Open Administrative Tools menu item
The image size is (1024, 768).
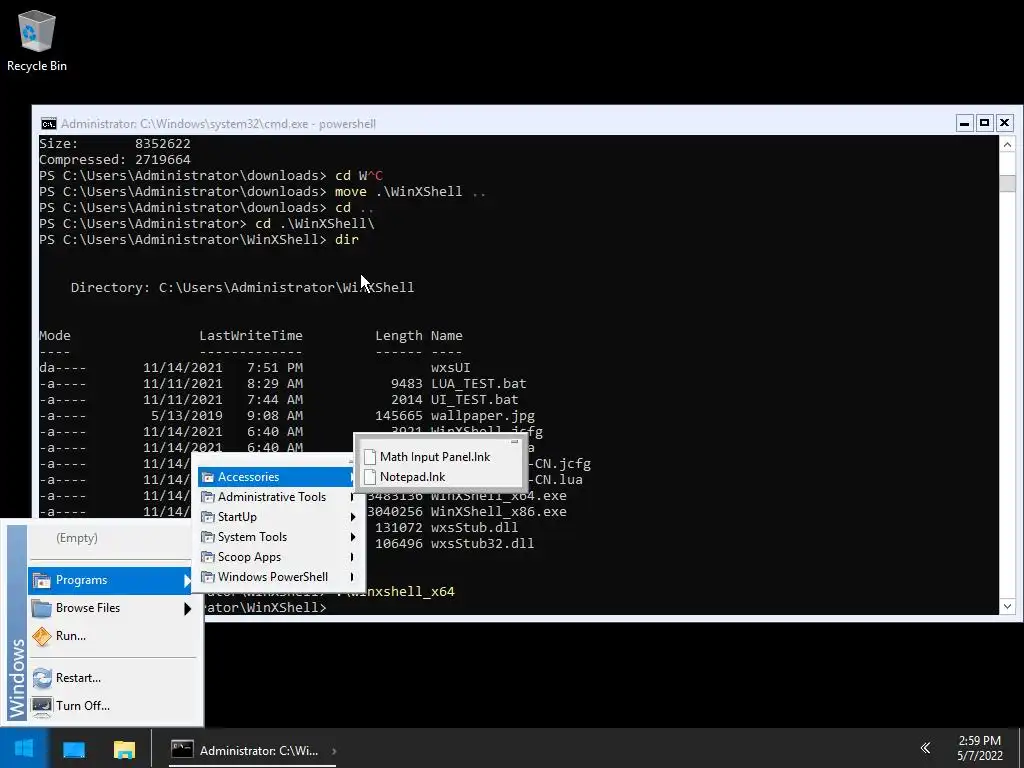[279, 498]
